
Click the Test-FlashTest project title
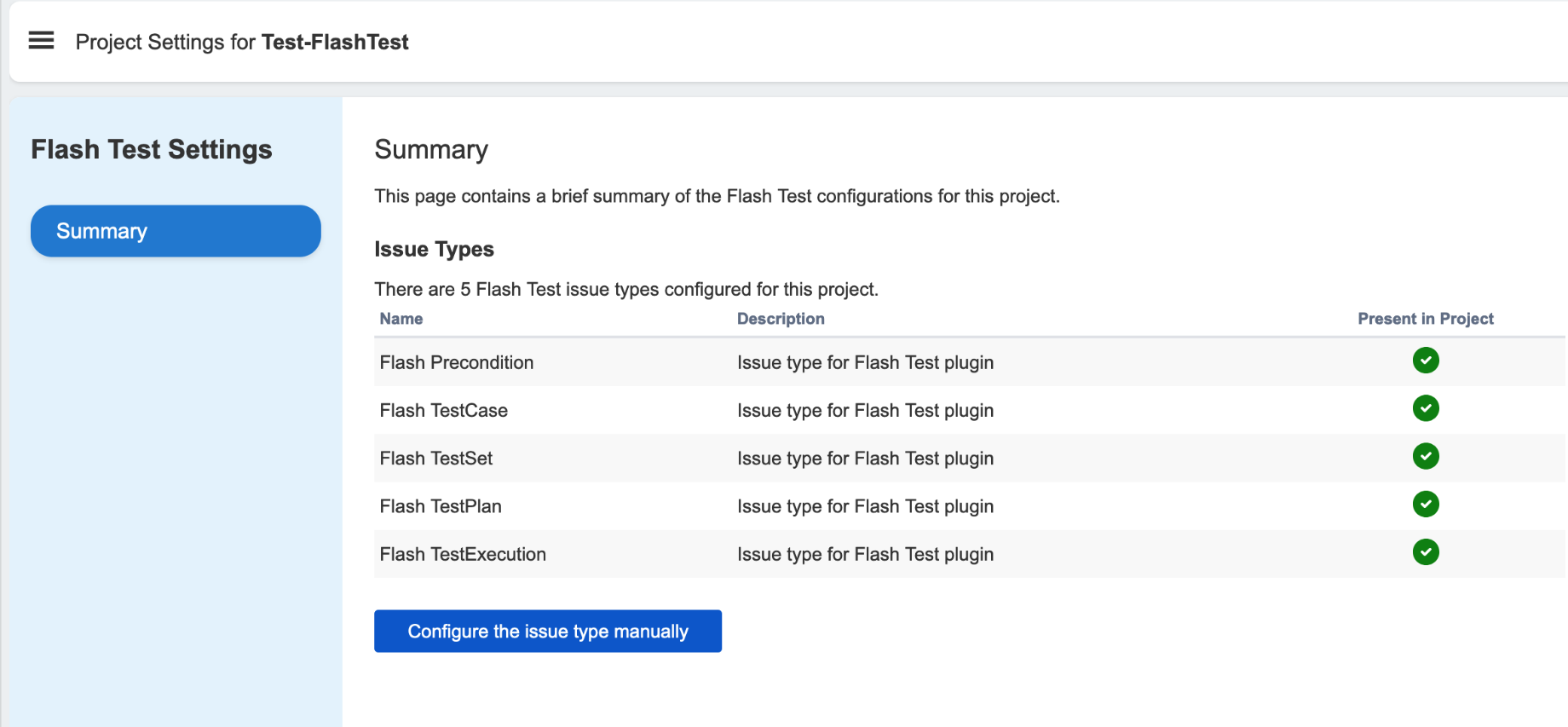tap(335, 43)
